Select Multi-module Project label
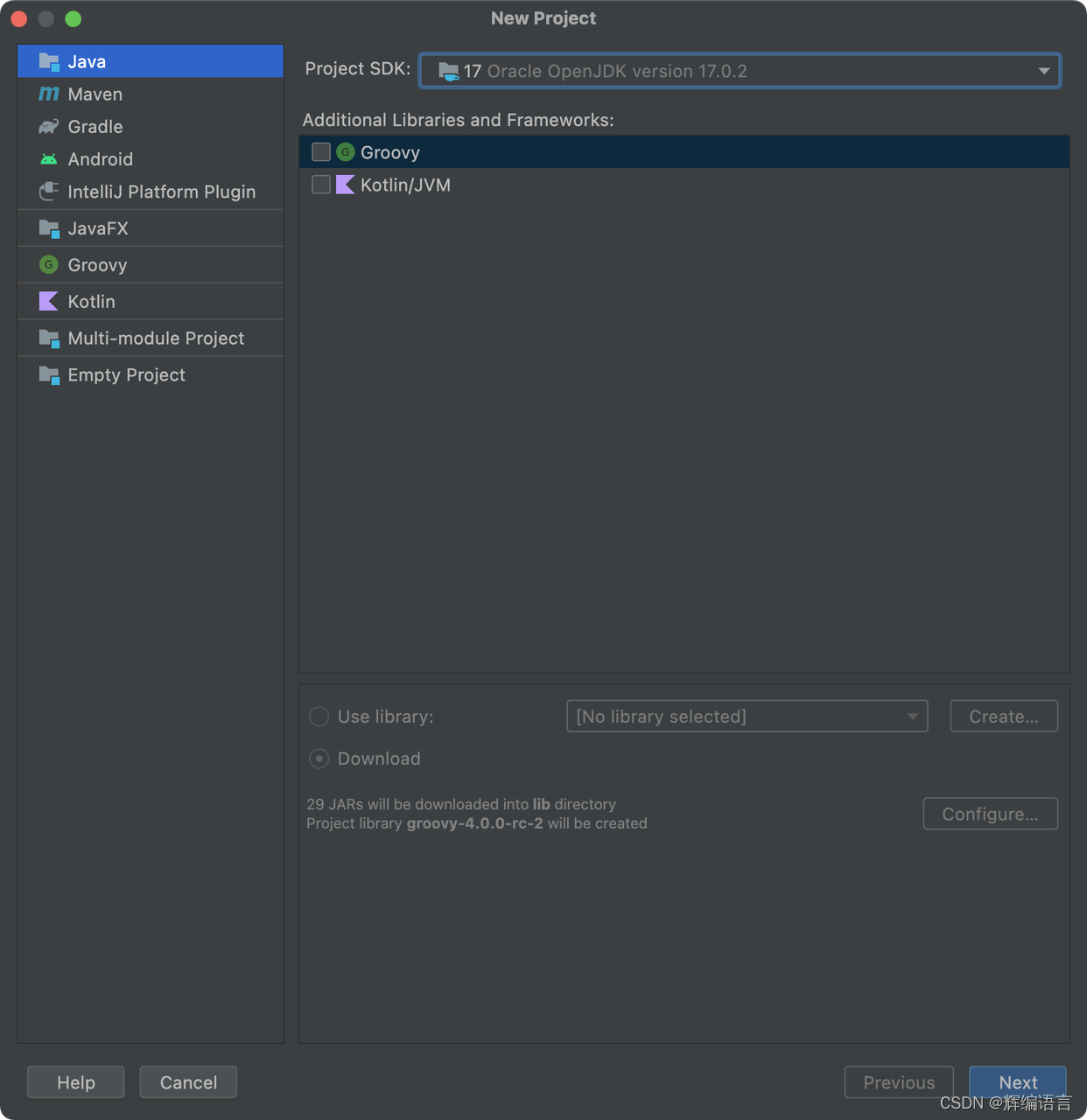Image resolution: width=1087 pixels, height=1120 pixels. (156, 338)
